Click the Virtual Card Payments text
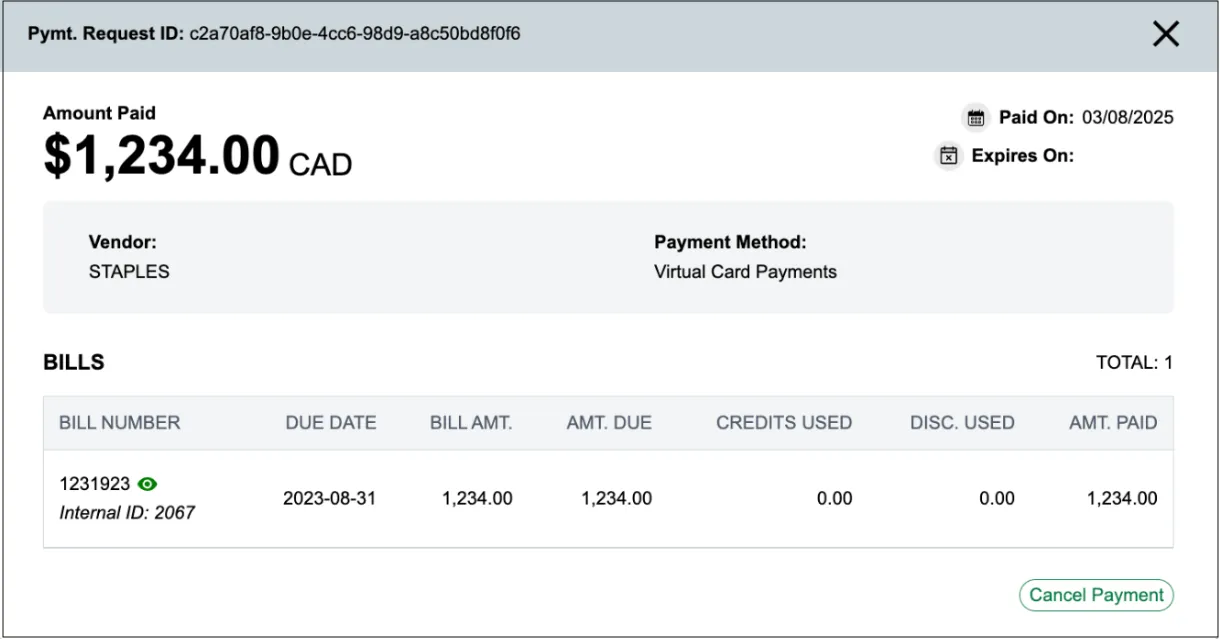Image resolution: width=1220 pixels, height=639 pixels. [745, 272]
